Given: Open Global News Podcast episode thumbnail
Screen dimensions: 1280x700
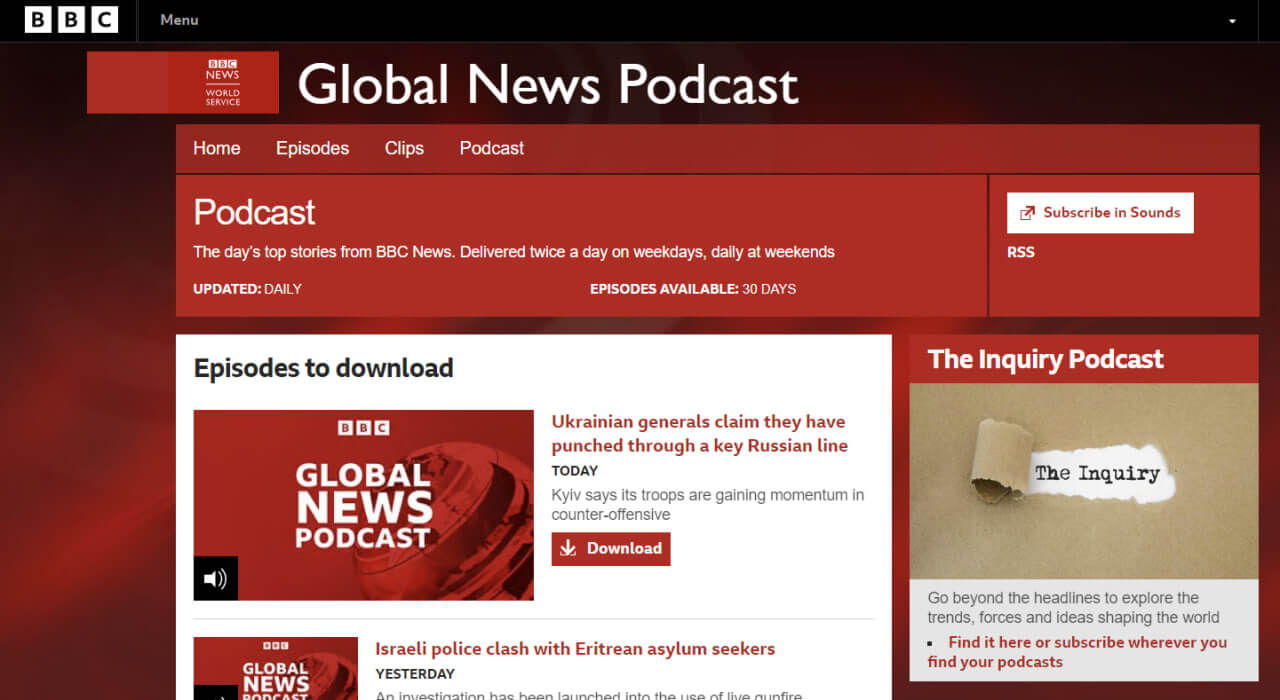Looking at the screenshot, I should pyautogui.click(x=363, y=505).
